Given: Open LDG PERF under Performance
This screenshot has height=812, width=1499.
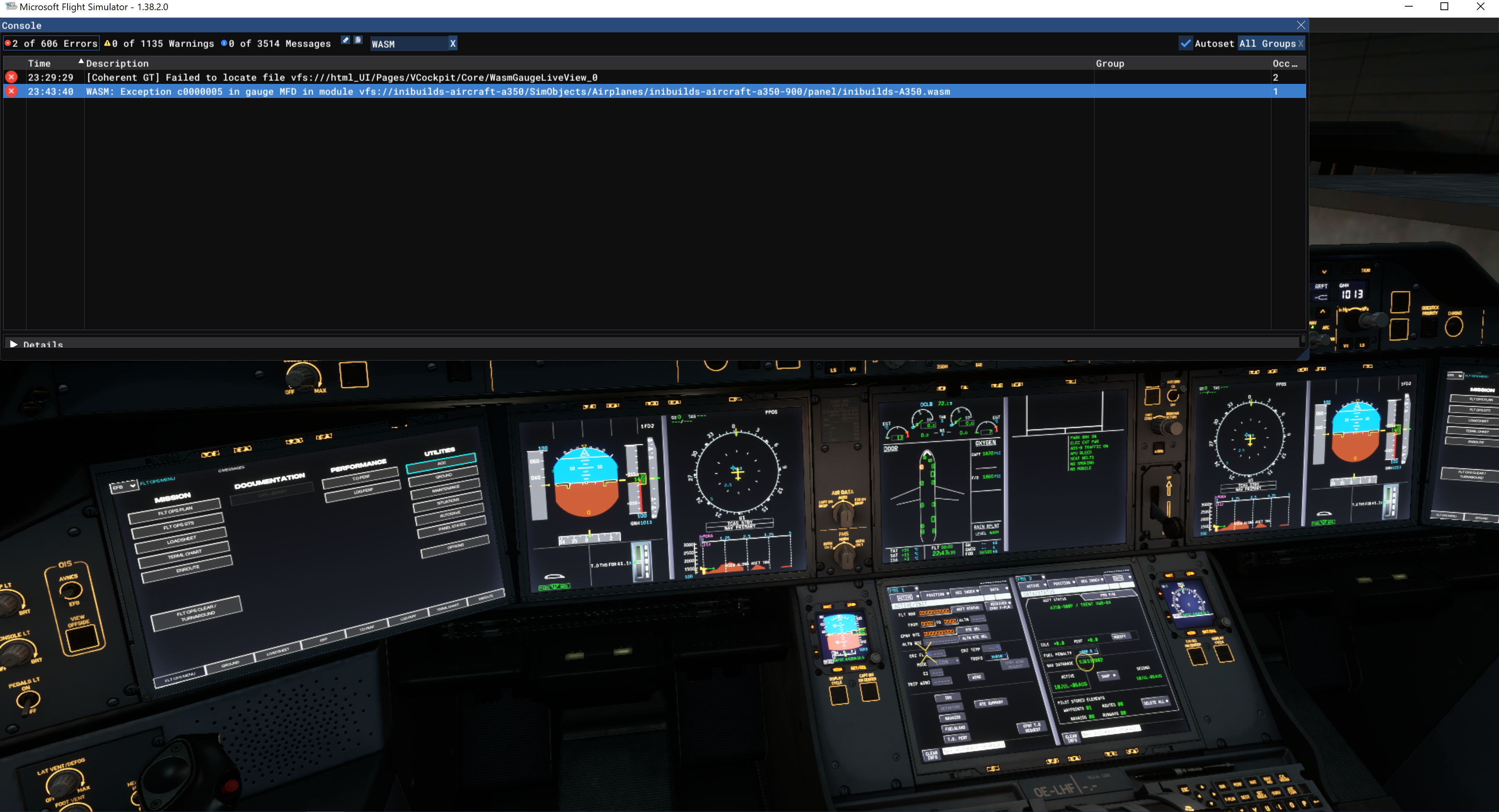Looking at the screenshot, I should point(363,491).
